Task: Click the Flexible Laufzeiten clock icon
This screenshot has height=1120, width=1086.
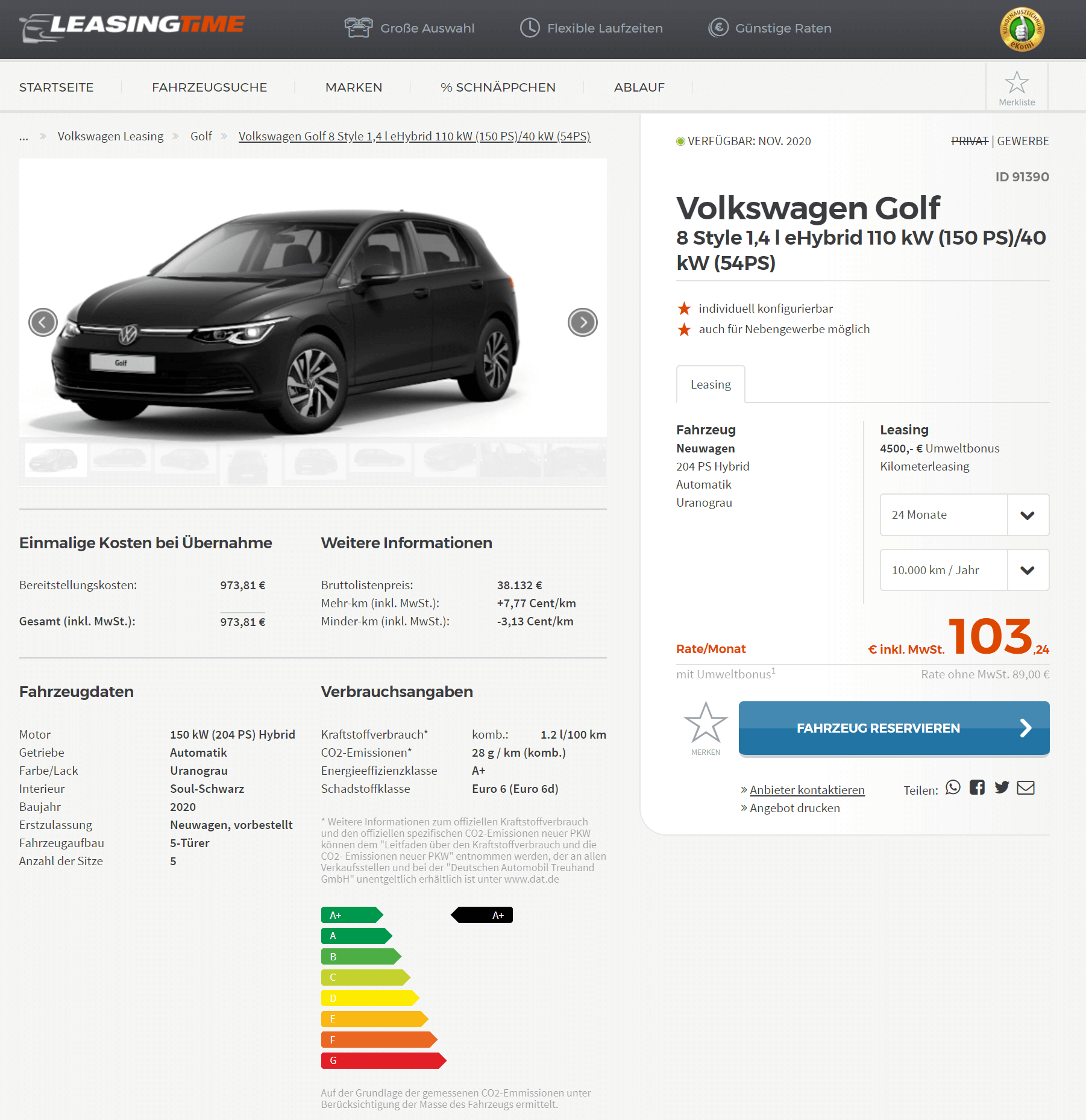Action: (530, 28)
